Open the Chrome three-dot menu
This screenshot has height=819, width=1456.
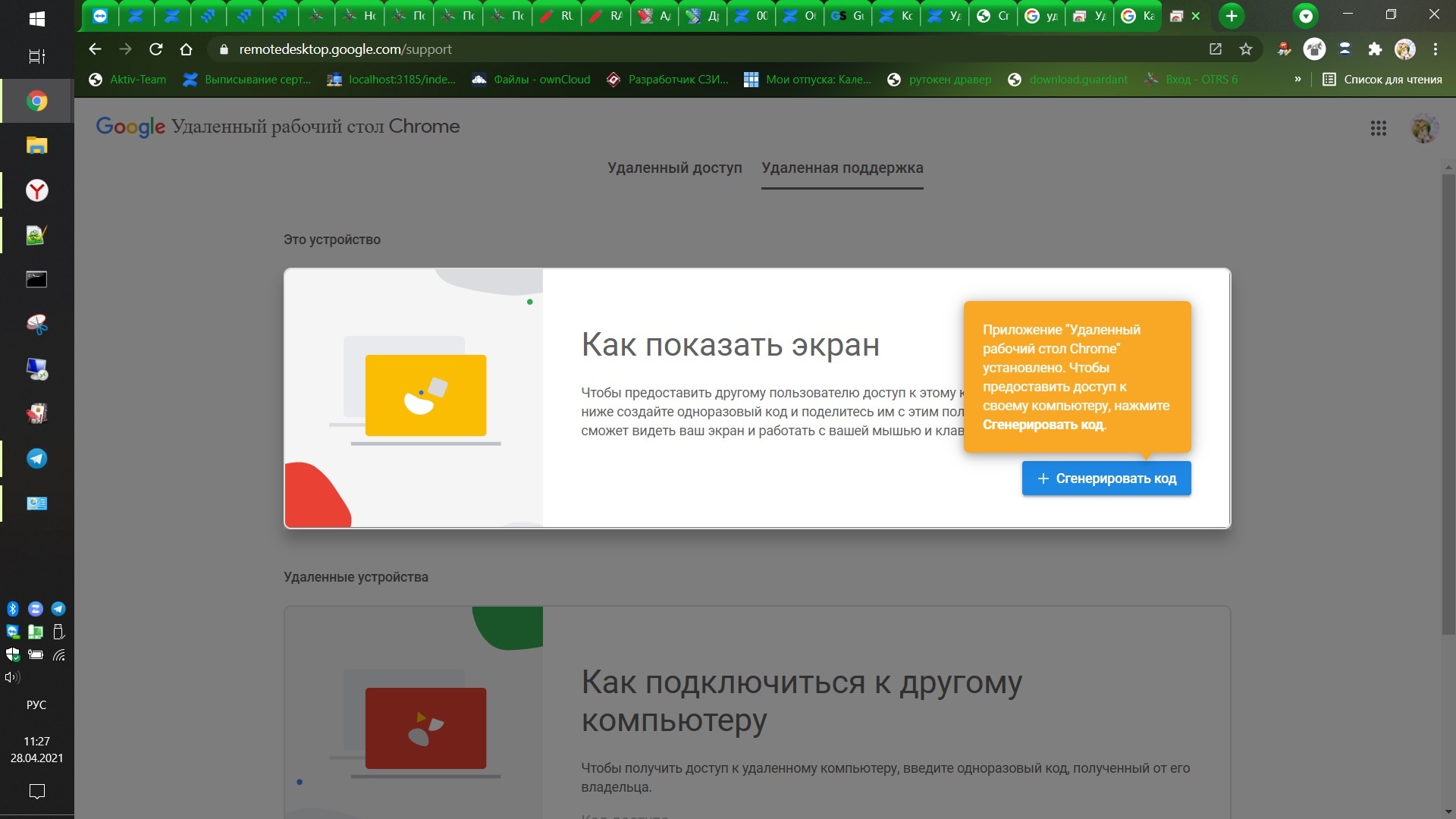coord(1436,49)
